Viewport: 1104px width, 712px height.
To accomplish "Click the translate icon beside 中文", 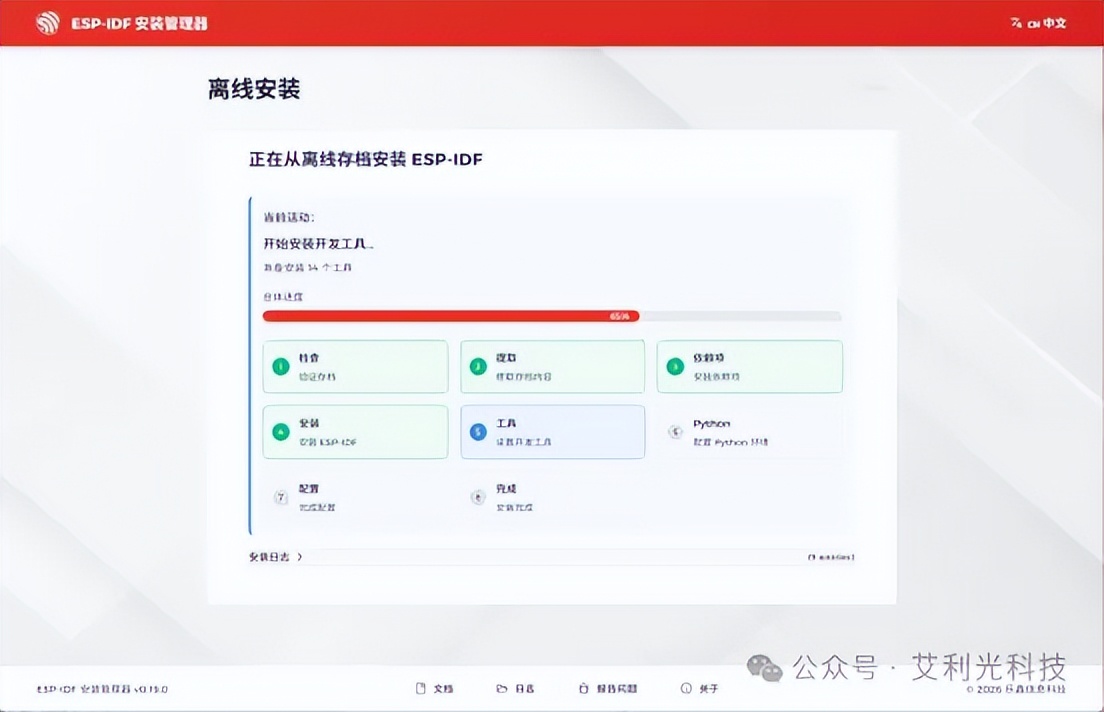I will 1016,23.
